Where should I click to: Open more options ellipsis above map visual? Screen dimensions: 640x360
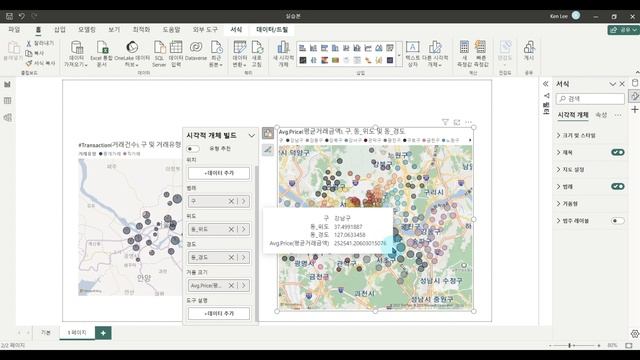point(469,122)
